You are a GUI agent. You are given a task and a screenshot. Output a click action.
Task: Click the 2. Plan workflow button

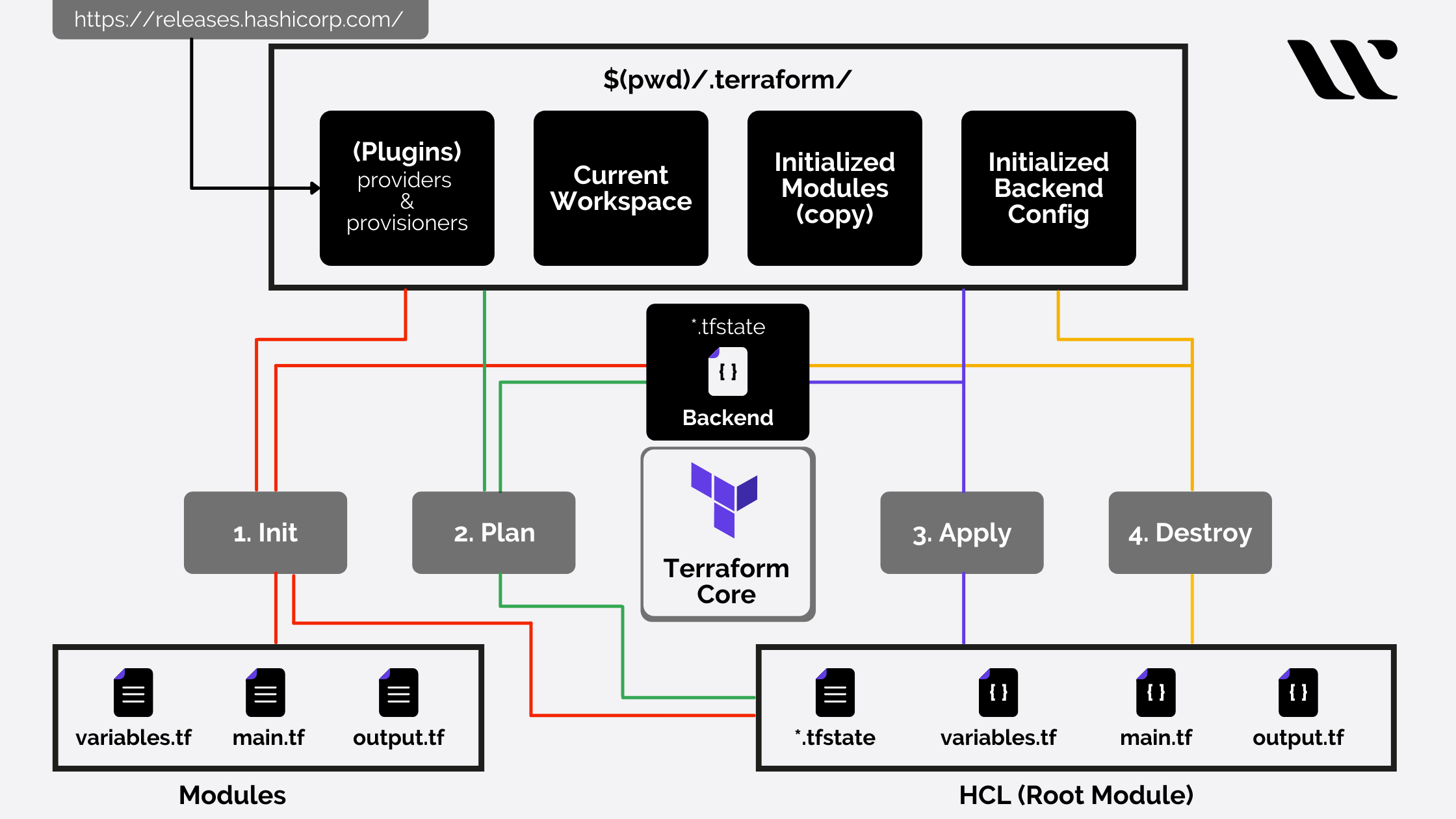tap(489, 531)
